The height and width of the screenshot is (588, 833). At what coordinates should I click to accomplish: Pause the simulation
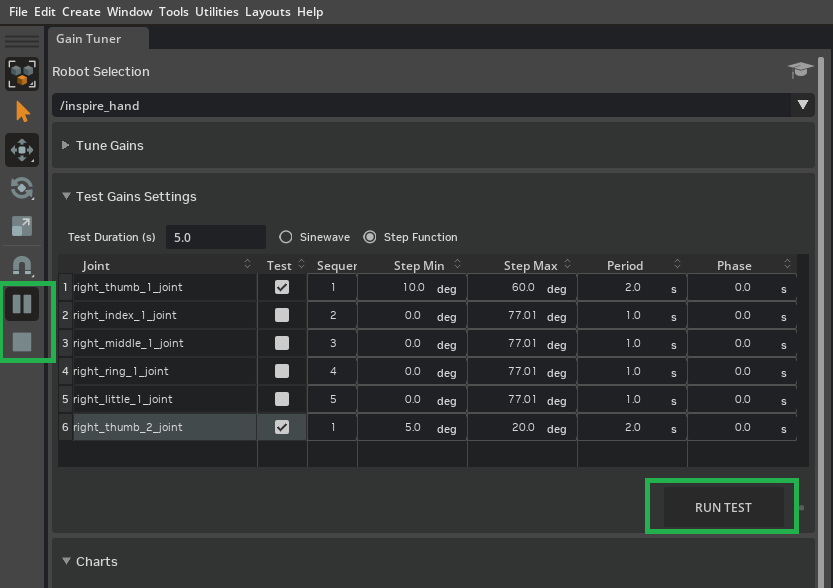22,303
